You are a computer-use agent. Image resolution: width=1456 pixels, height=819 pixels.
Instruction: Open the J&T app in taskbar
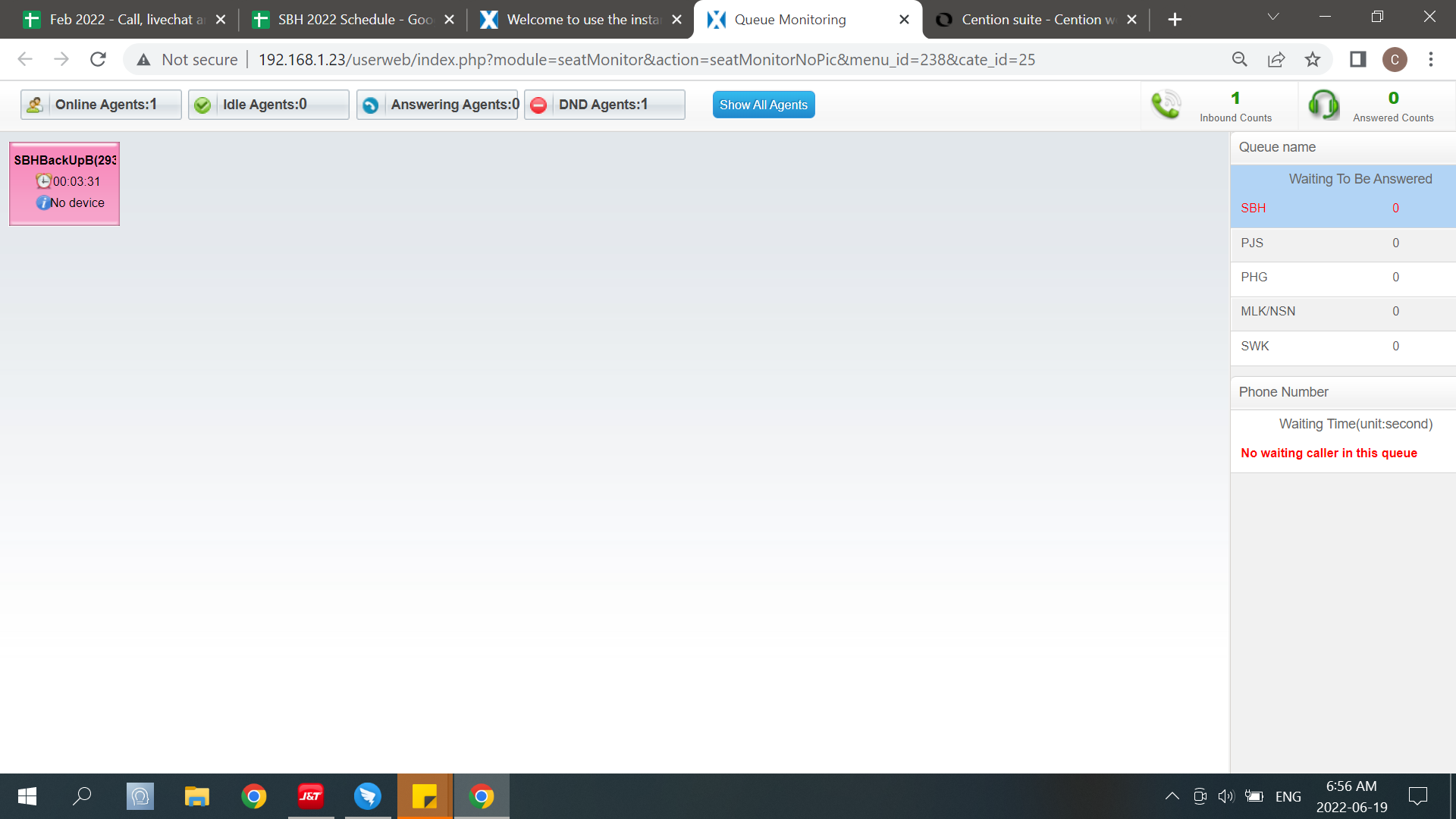coord(311,796)
